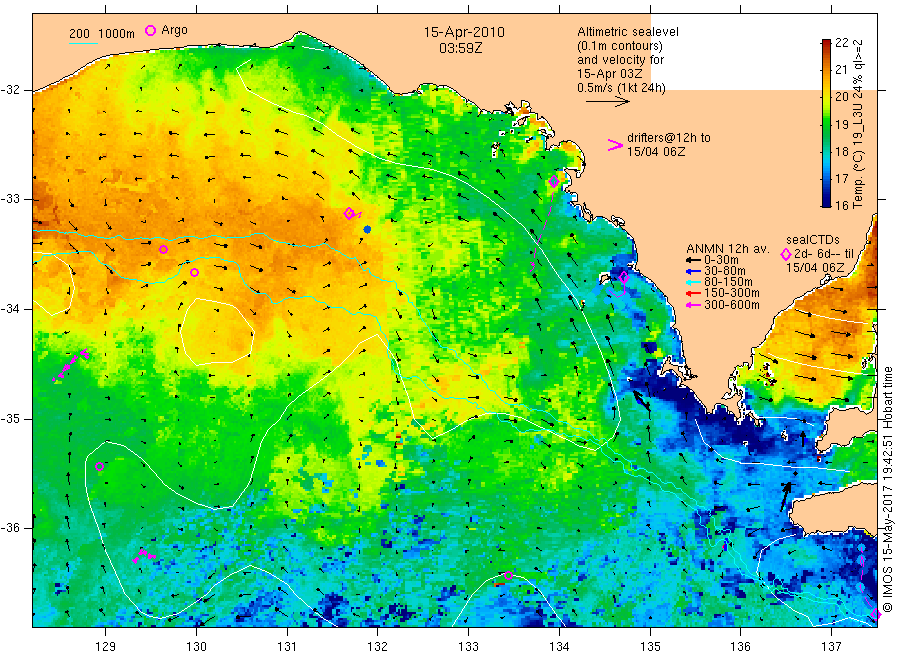Screen dimensions: 900x660
Task: Click the 300-600m magenta arrow legend symbol
Action: coord(694,305)
